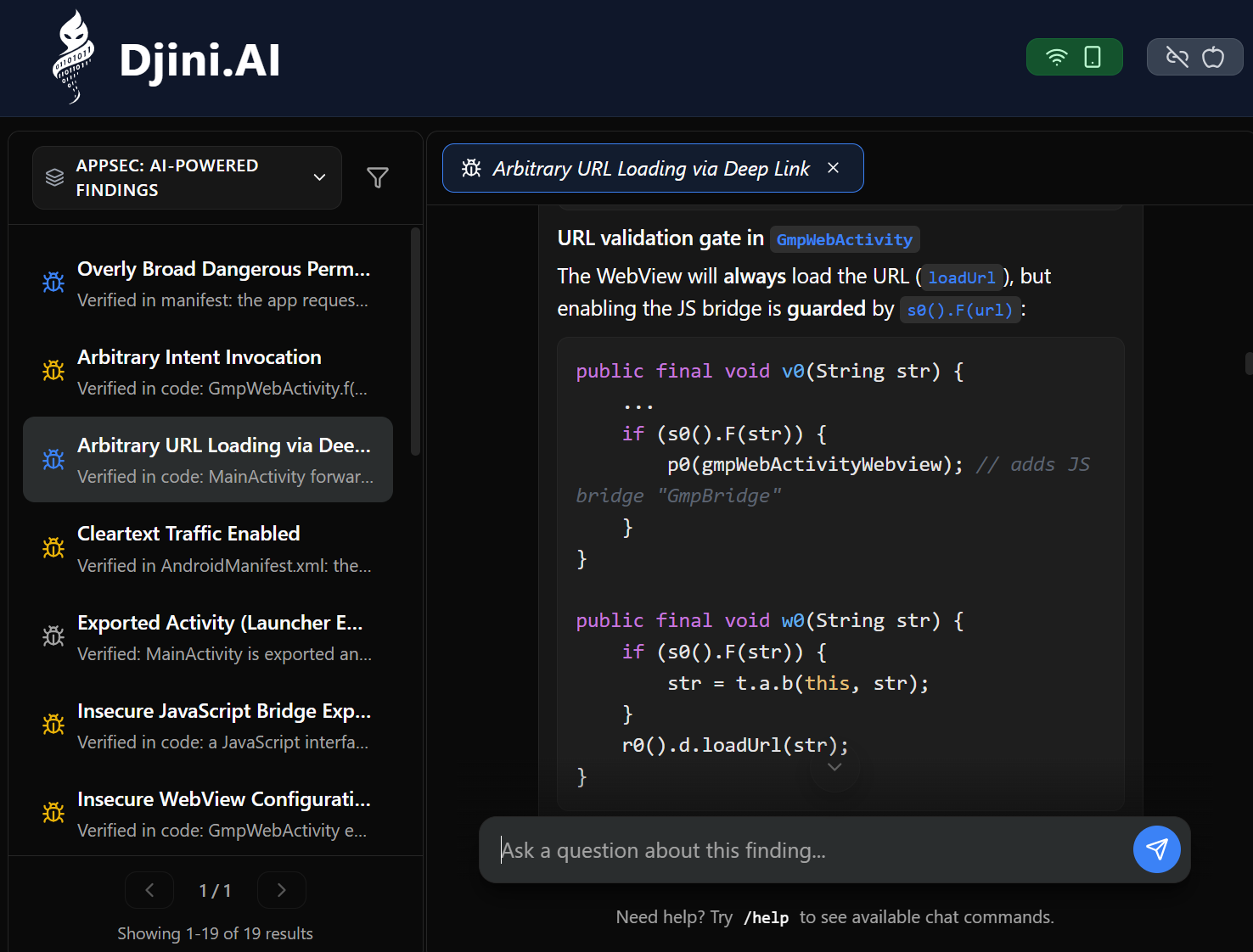Click the green Wi-Fi device status button
Screen dimensions: 1253x952
1075,57
